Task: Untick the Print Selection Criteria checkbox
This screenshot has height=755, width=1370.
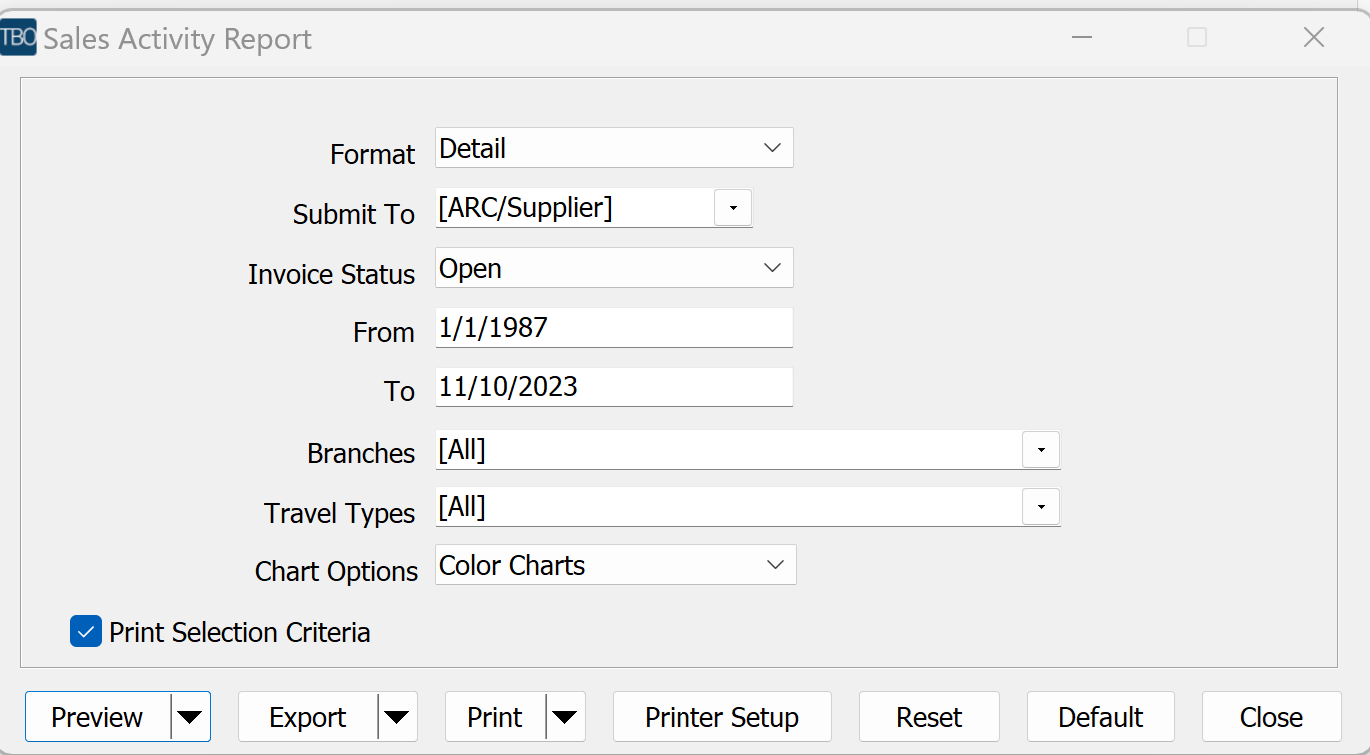Action: (86, 632)
